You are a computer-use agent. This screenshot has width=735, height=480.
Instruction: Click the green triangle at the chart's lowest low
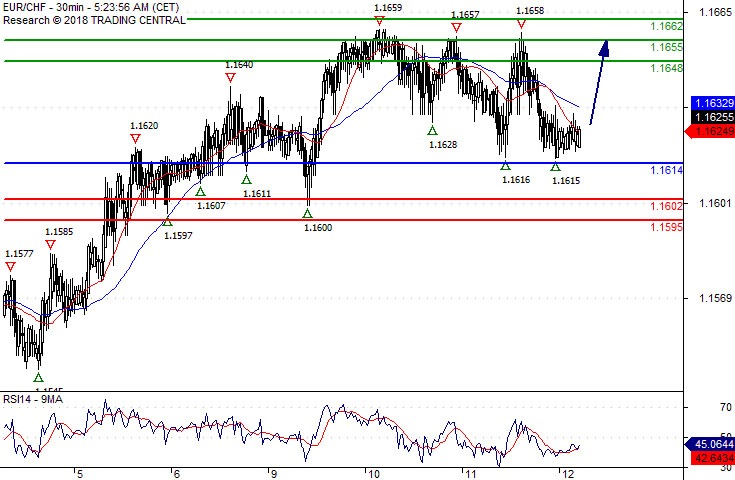pos(38,377)
